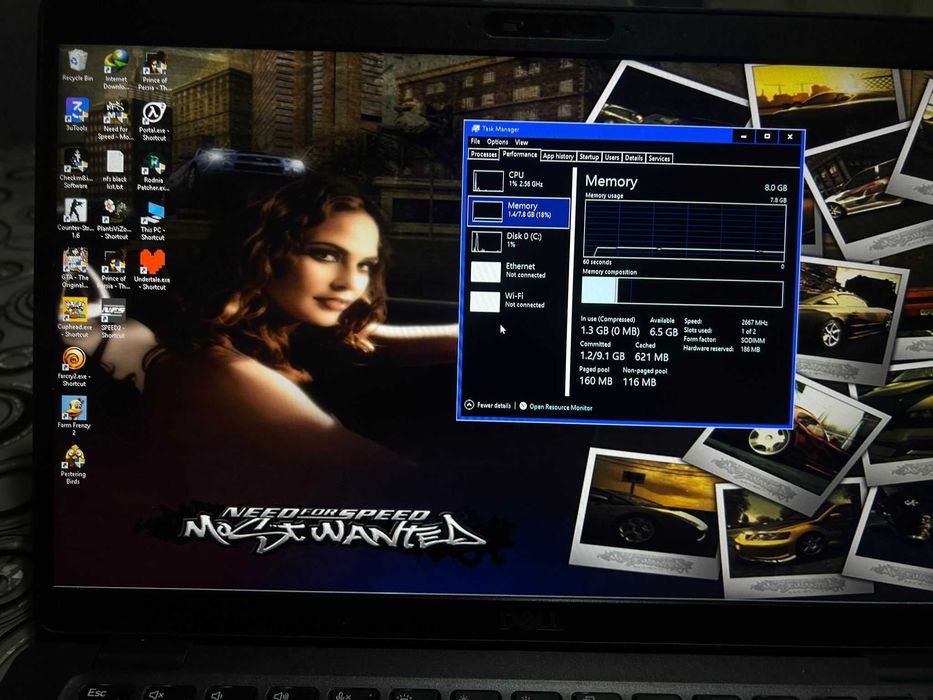Open the File menu in Task Manager
This screenshot has height=700, width=933.
click(x=475, y=142)
